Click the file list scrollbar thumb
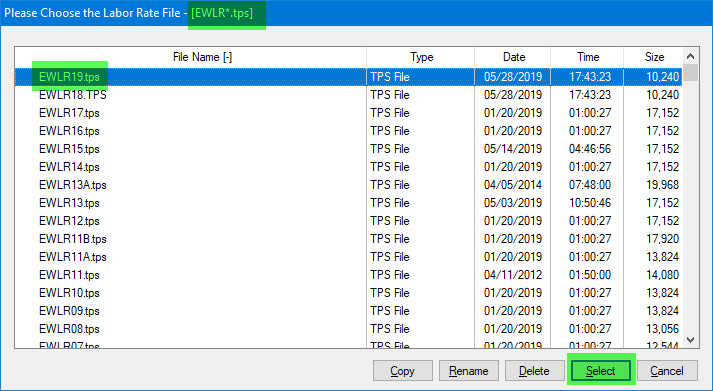Image resolution: width=713 pixels, height=391 pixels. pos(690,73)
